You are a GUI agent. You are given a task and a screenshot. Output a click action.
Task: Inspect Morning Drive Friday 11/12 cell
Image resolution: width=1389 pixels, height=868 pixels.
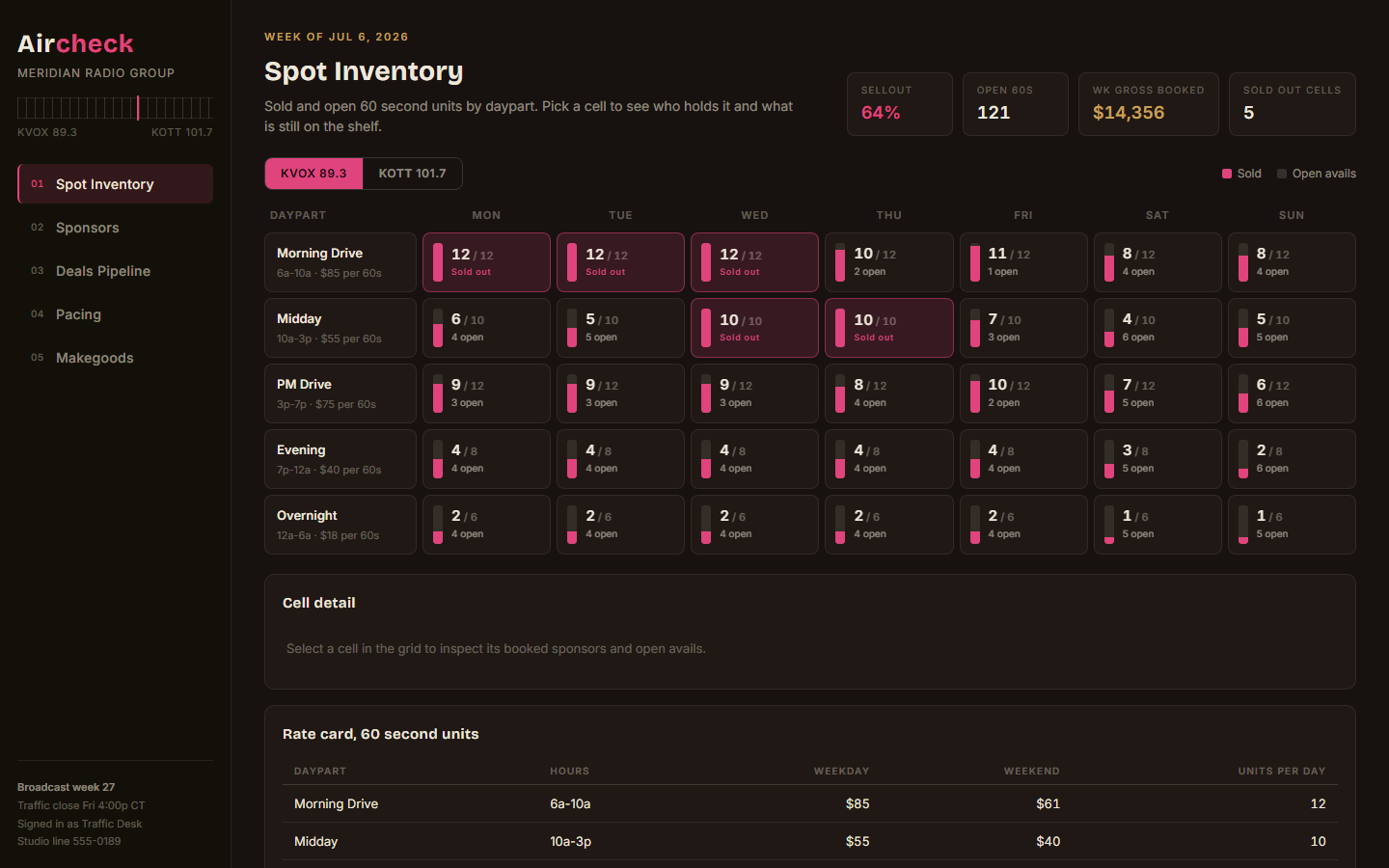click(x=1023, y=262)
